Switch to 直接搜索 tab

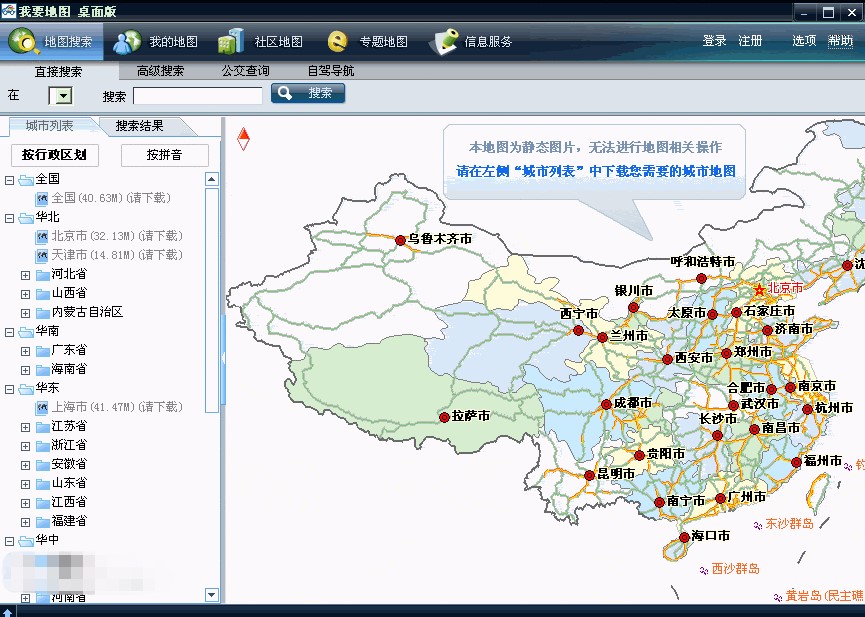pyautogui.click(x=58, y=72)
